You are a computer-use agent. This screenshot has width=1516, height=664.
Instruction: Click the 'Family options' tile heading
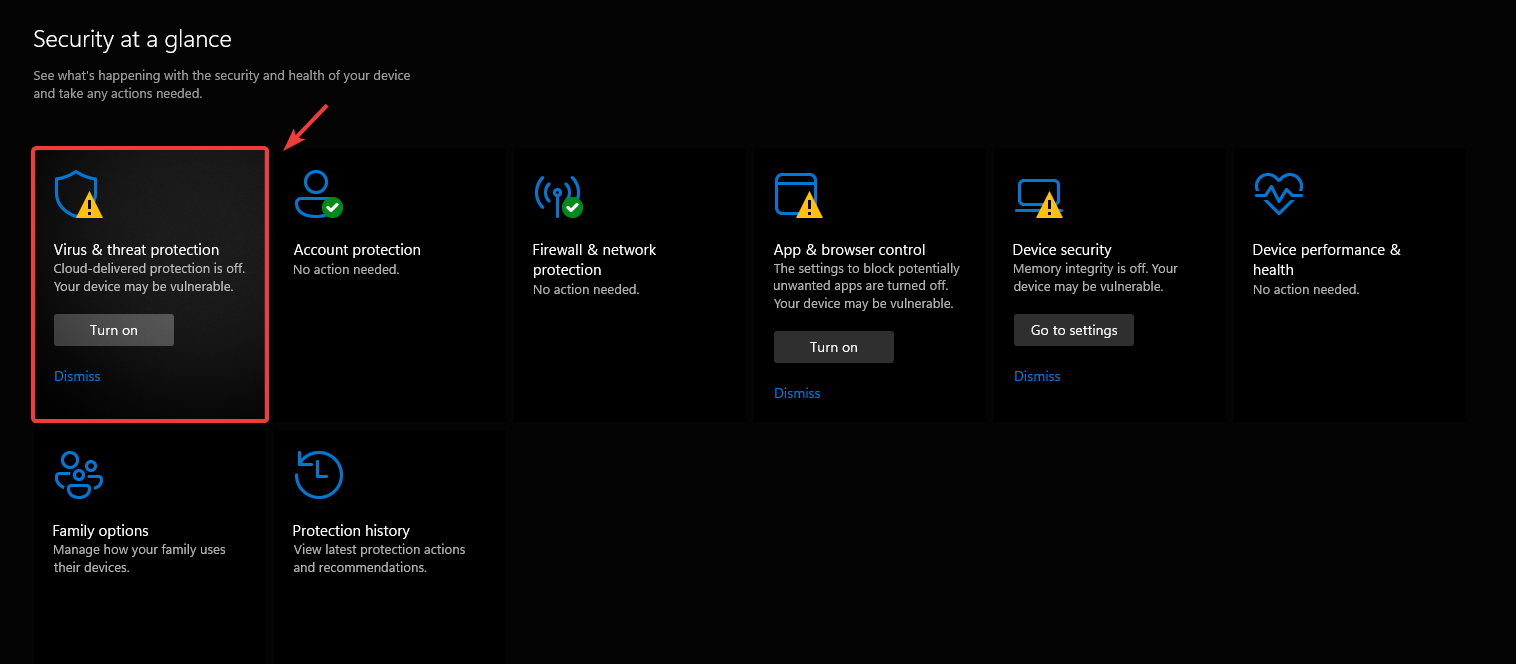coord(100,530)
